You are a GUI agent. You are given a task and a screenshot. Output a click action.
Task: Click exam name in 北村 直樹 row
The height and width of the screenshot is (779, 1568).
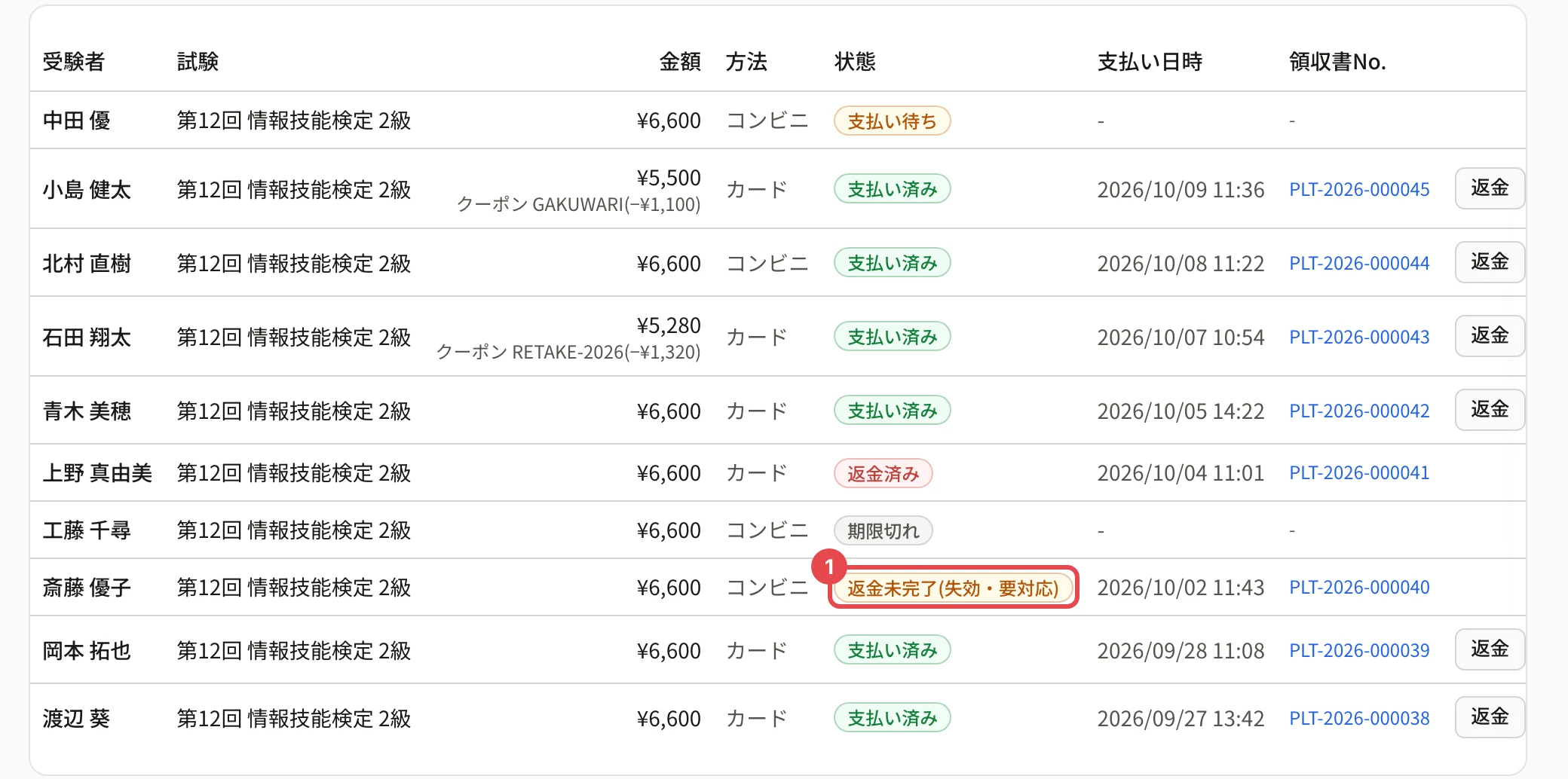click(294, 263)
